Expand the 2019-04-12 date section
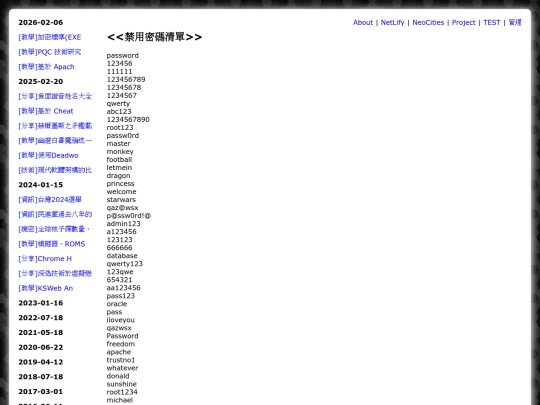 click(x=41, y=362)
